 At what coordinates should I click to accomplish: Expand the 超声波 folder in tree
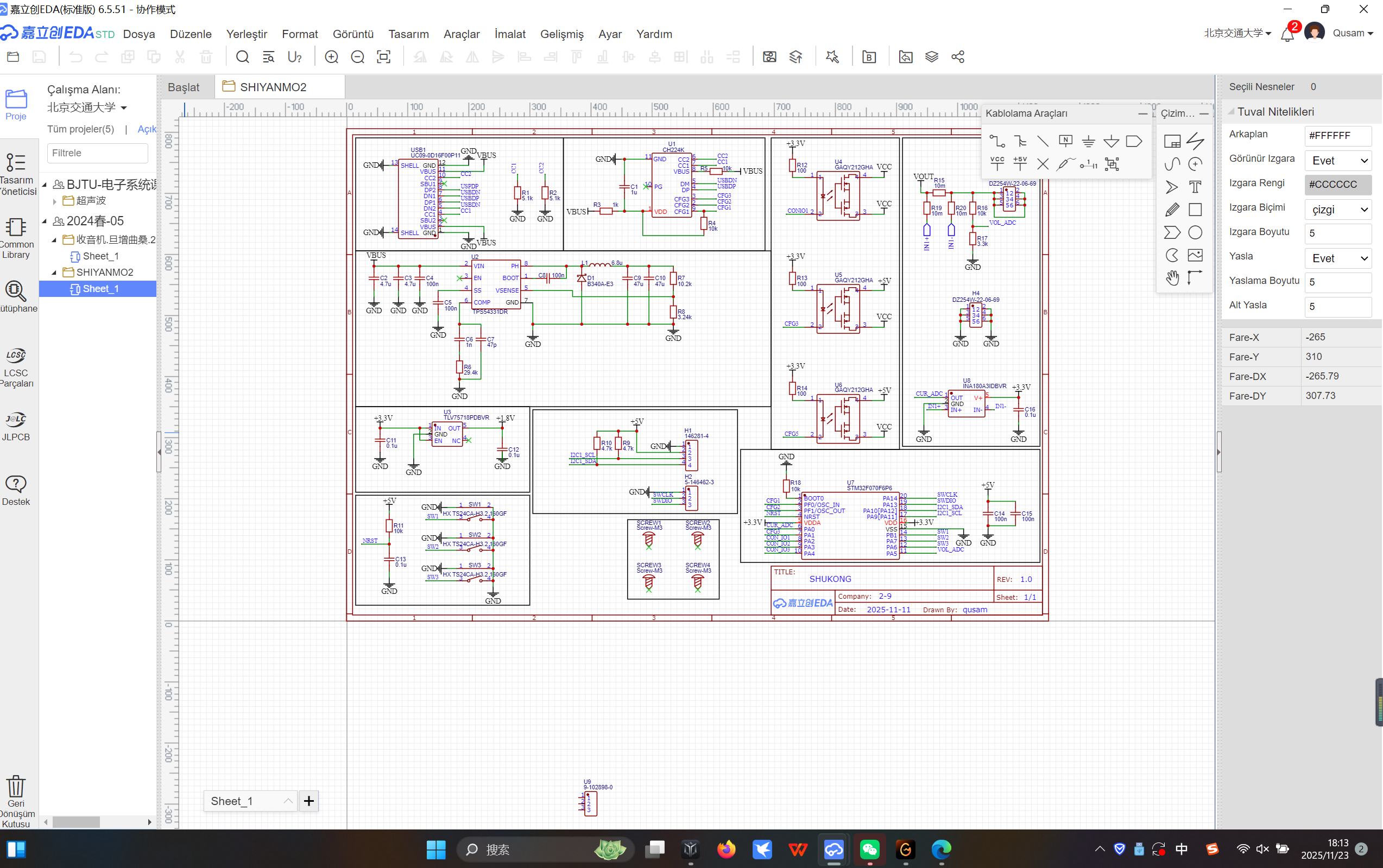(54, 201)
